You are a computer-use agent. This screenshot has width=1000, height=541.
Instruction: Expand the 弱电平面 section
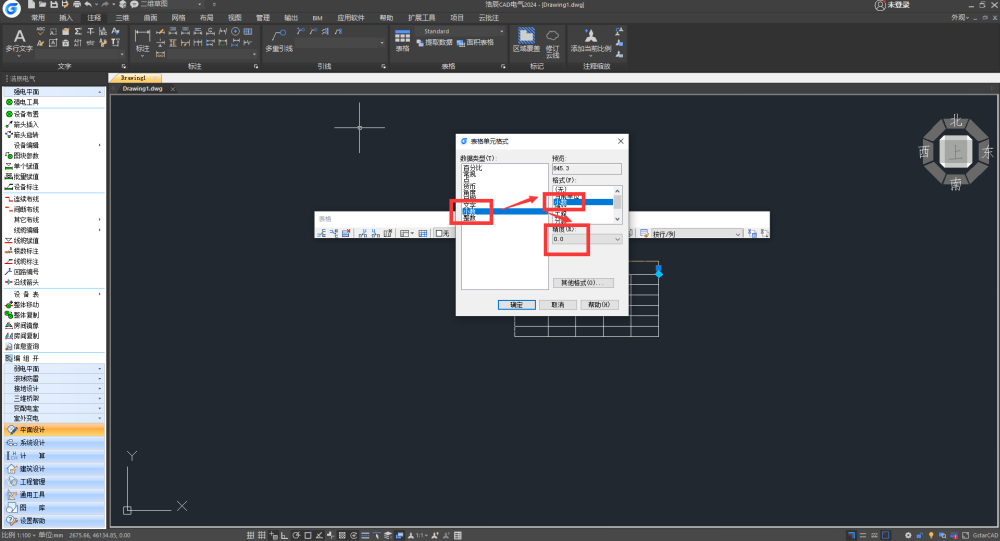click(x=54, y=369)
